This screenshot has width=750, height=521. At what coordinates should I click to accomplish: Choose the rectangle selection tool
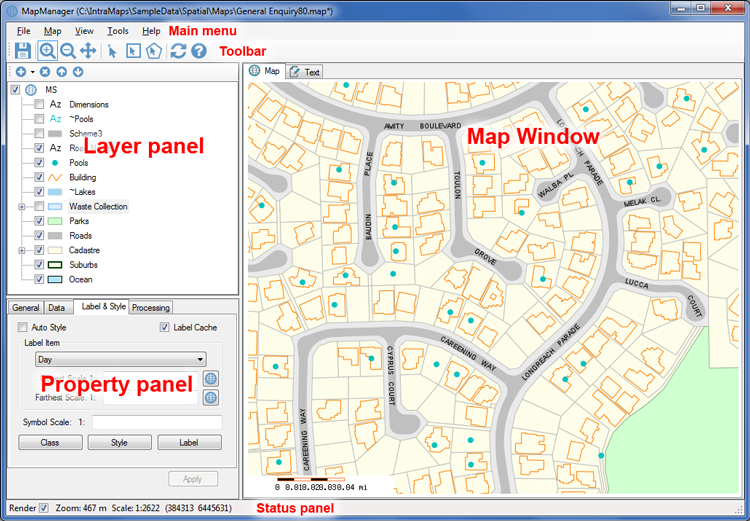[133, 51]
